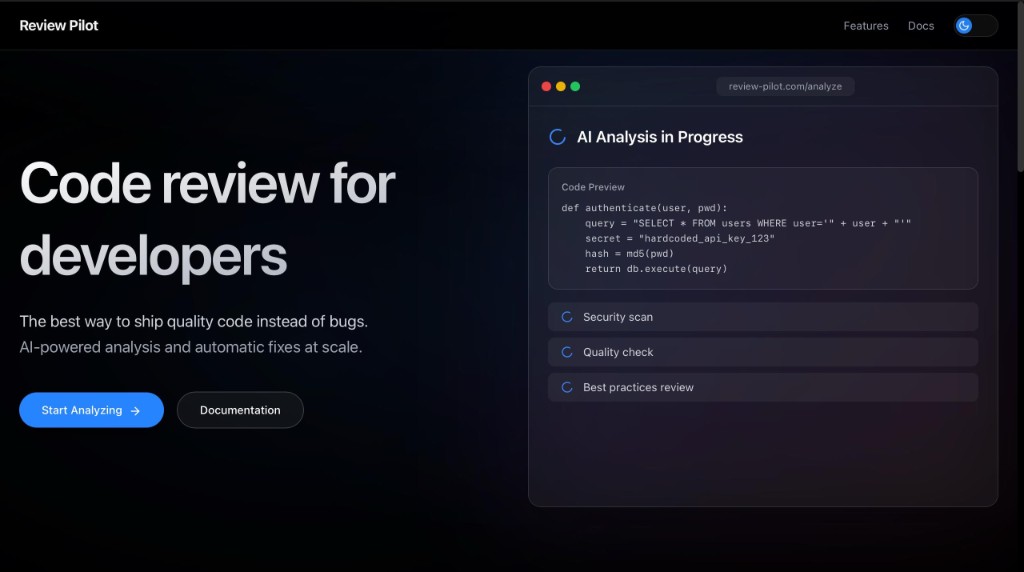This screenshot has height=572, width=1024.
Task: Click the Security scan spinner icon
Action: (x=567, y=317)
